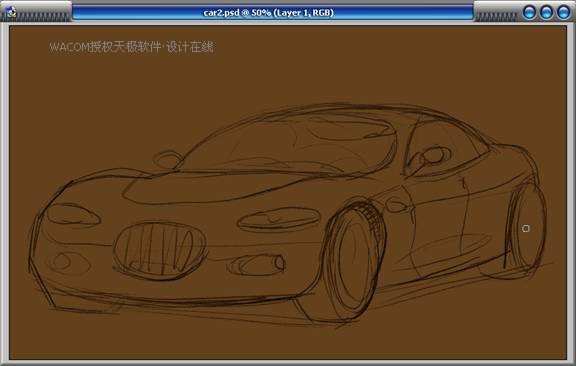Viewport: 576px width, 366px height.
Task: Click the oval front grille of the car sketch
Action: (159, 250)
